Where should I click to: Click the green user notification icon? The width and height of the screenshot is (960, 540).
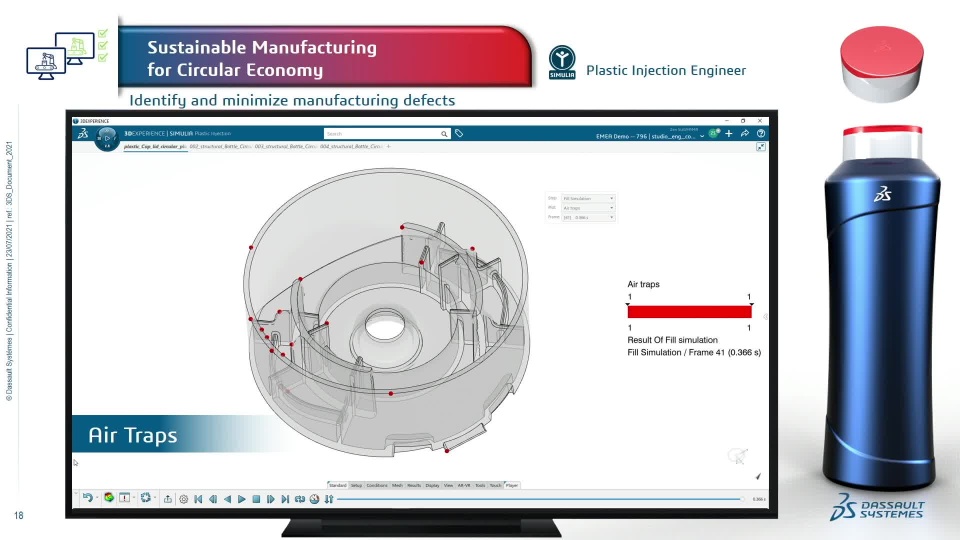(713, 133)
